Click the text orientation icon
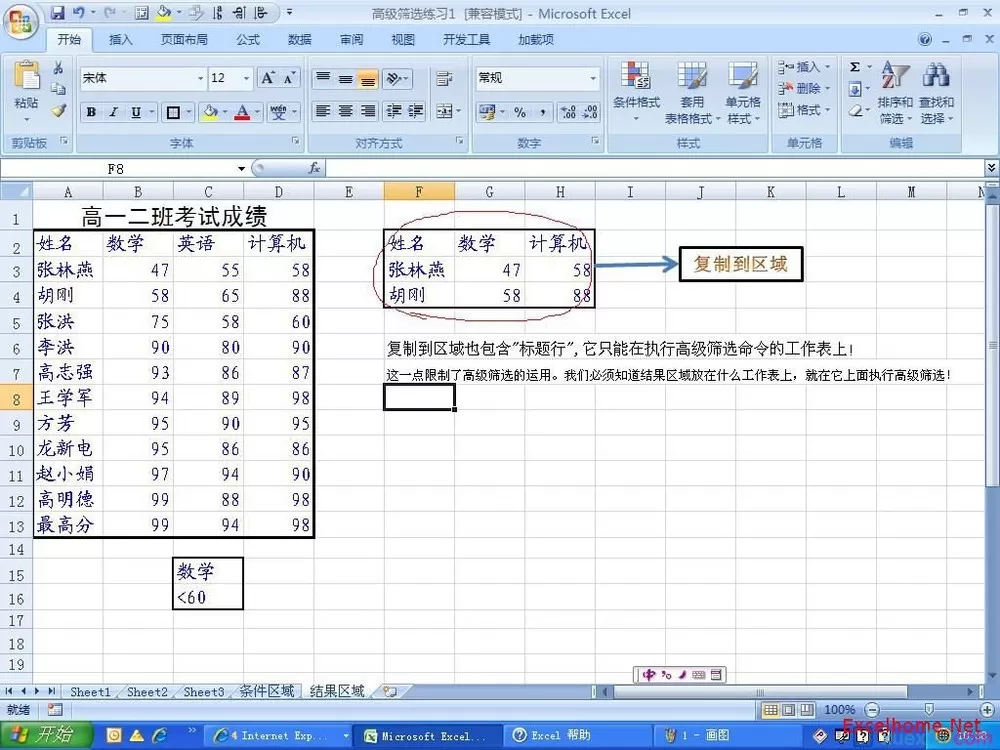Screen dimensions: 1000x750 (395, 78)
